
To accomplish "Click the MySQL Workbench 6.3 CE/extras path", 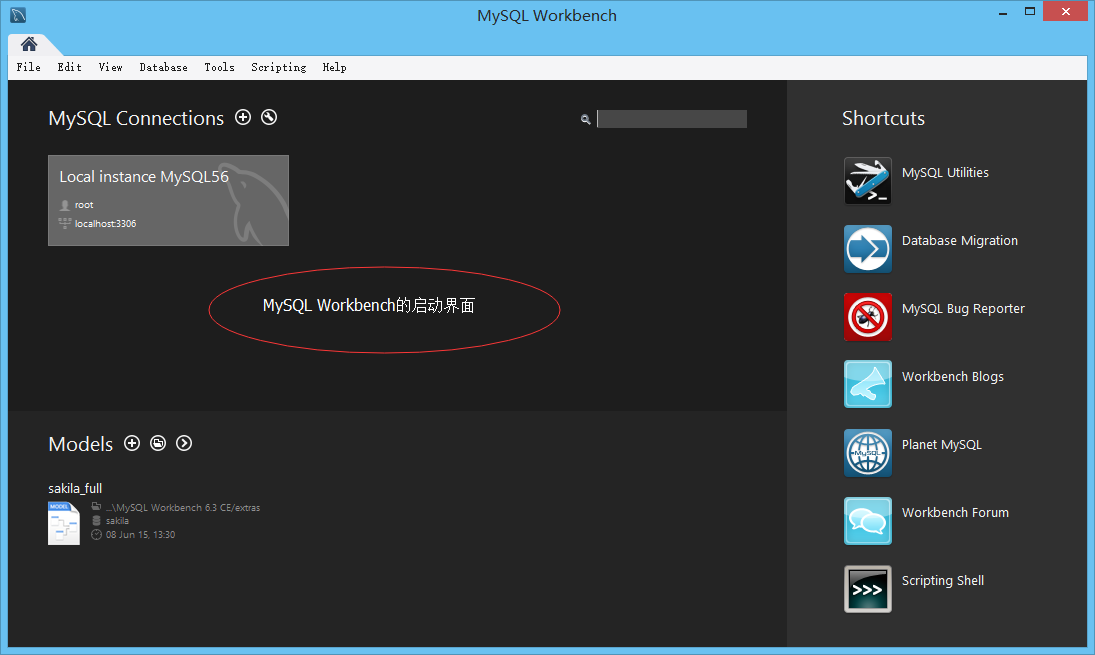I will [x=183, y=508].
